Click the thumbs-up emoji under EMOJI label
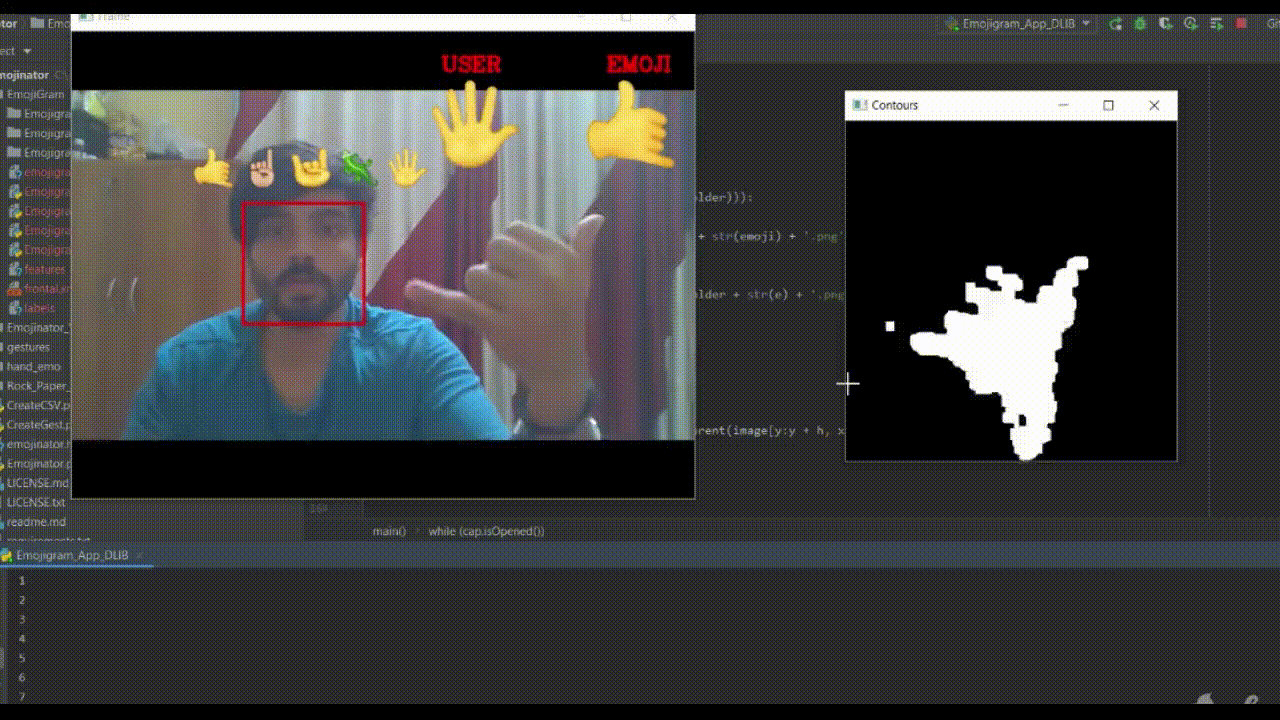Image resolution: width=1280 pixels, height=720 pixels. [x=628, y=127]
